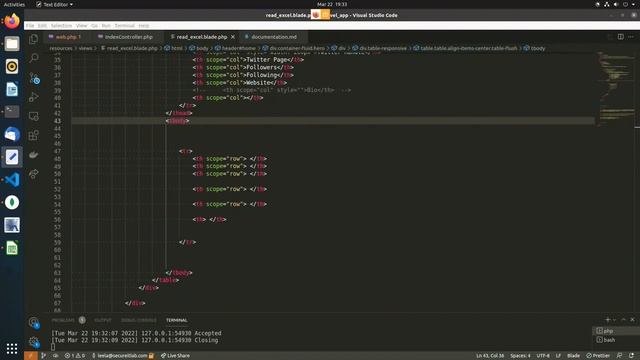This screenshot has height=360, width=640.
Task: Create a new terminal with plus icon
Action: pyautogui.click(x=608, y=320)
